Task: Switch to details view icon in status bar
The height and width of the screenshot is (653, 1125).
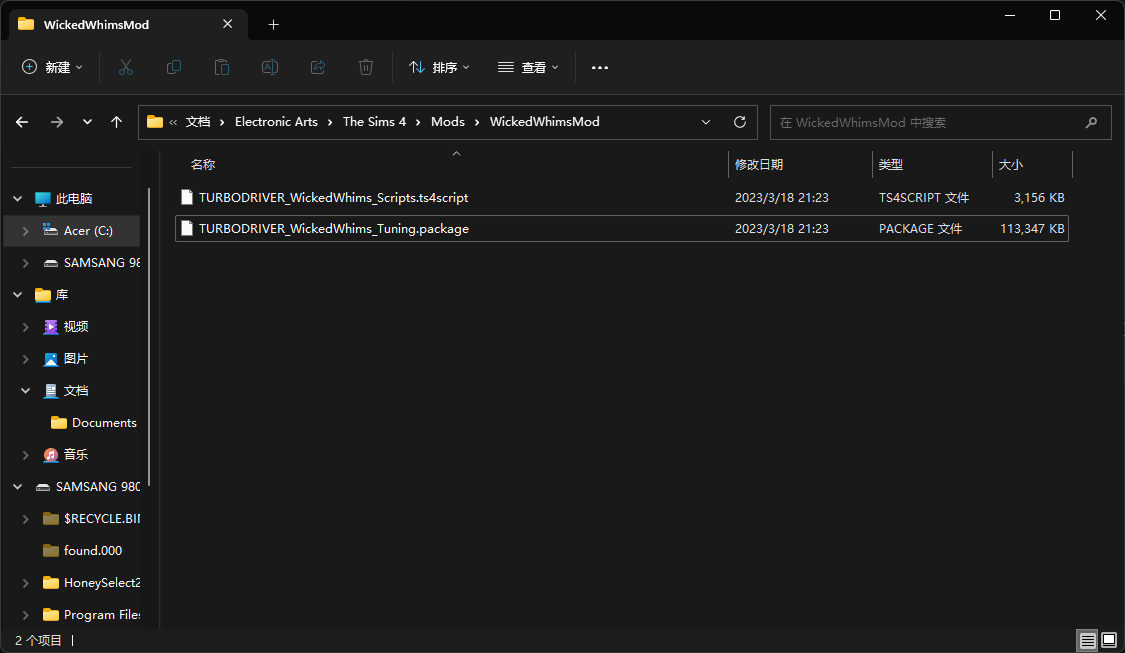Action: coord(1088,640)
